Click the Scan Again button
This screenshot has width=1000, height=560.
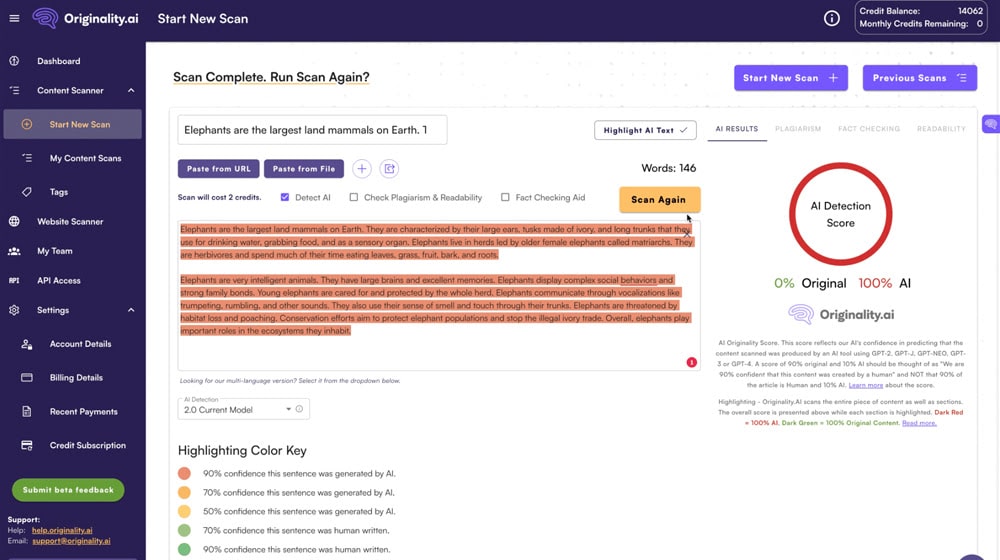(x=659, y=200)
